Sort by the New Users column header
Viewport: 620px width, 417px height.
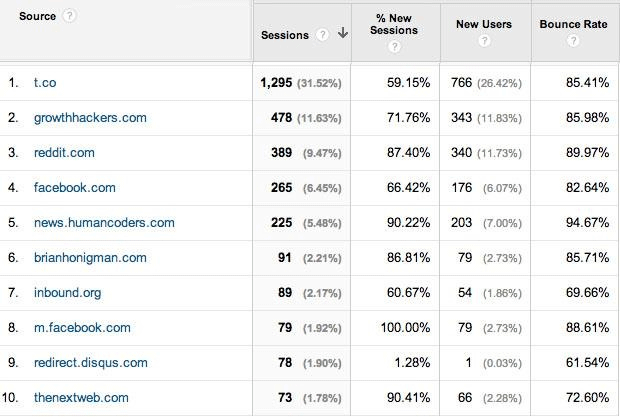[x=484, y=24]
